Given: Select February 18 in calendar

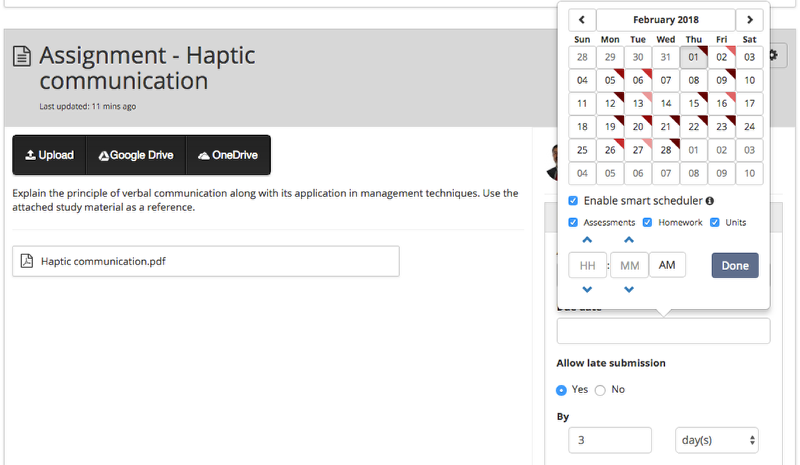Looking at the screenshot, I should coord(582,127).
